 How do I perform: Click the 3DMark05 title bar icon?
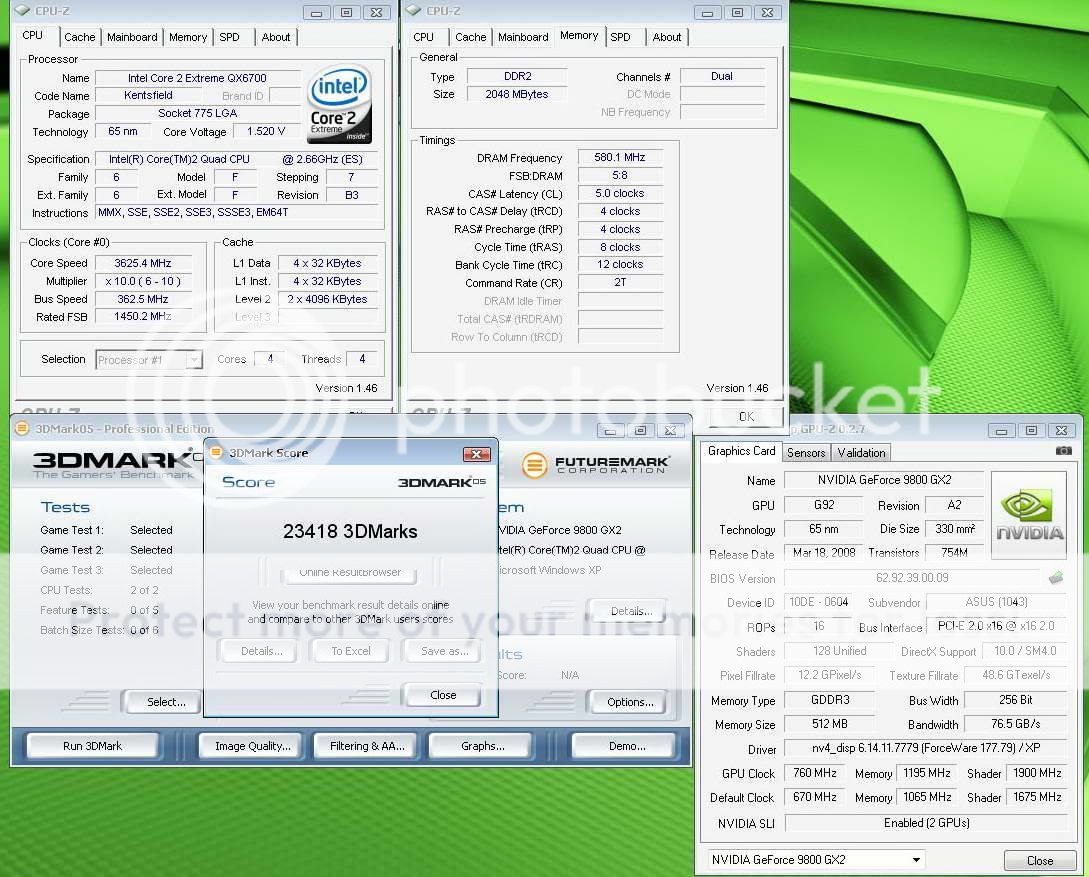pyautogui.click(x=22, y=428)
